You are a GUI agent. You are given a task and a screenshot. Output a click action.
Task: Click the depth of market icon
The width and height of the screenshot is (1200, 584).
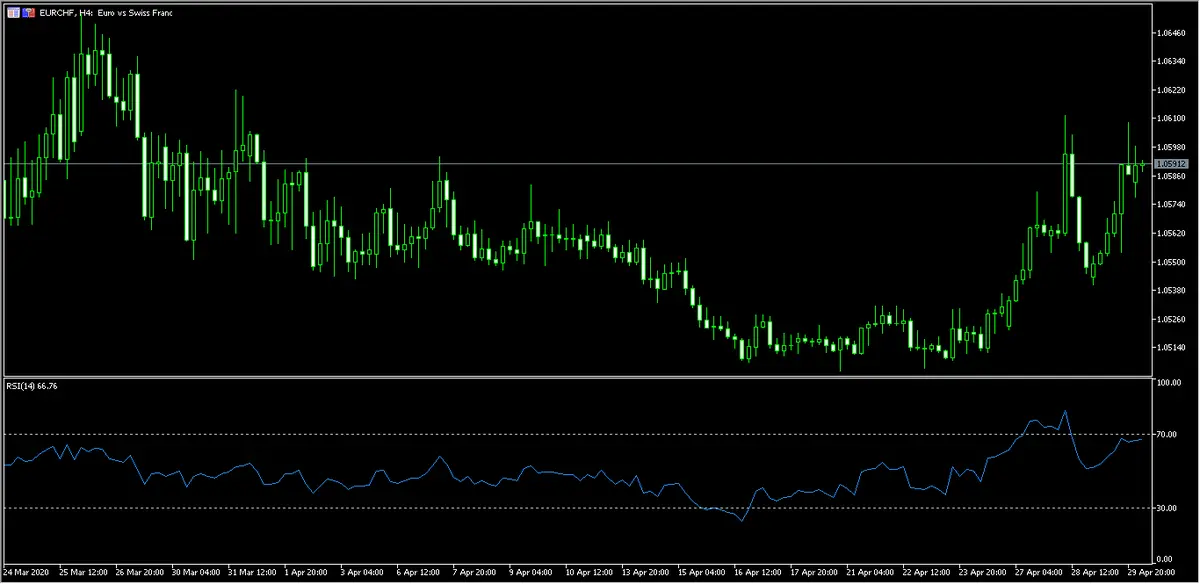click(27, 12)
